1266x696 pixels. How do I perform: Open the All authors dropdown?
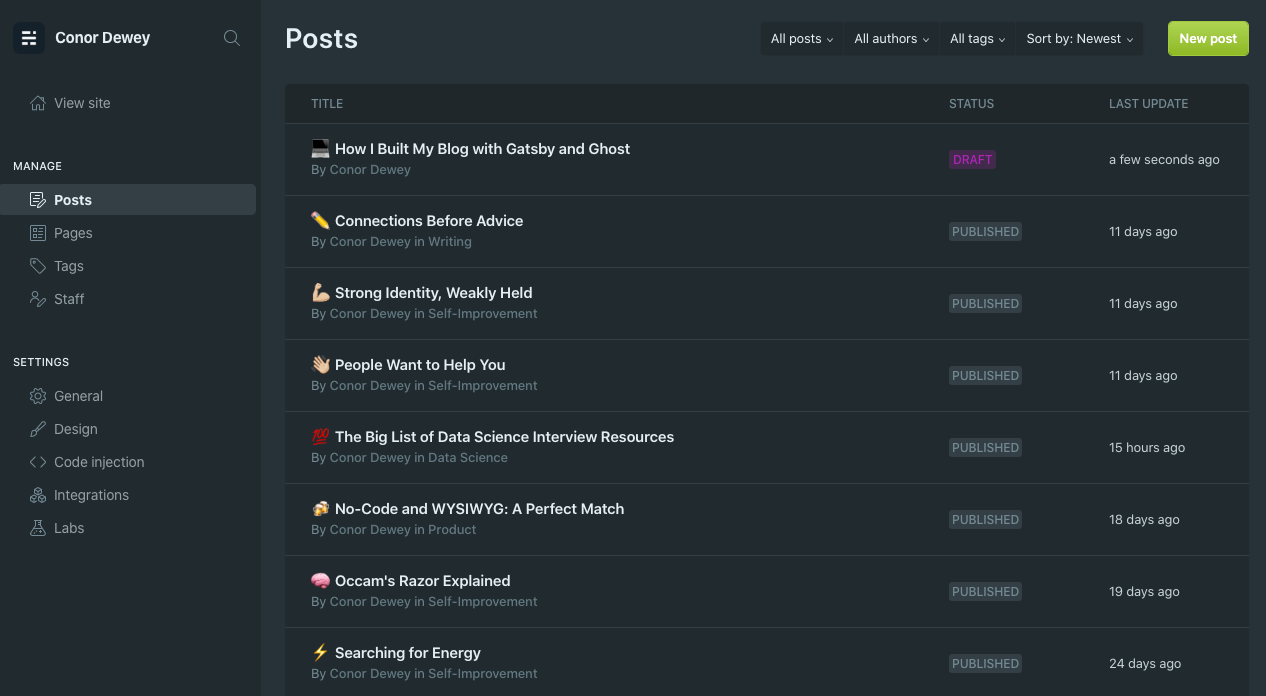point(891,39)
